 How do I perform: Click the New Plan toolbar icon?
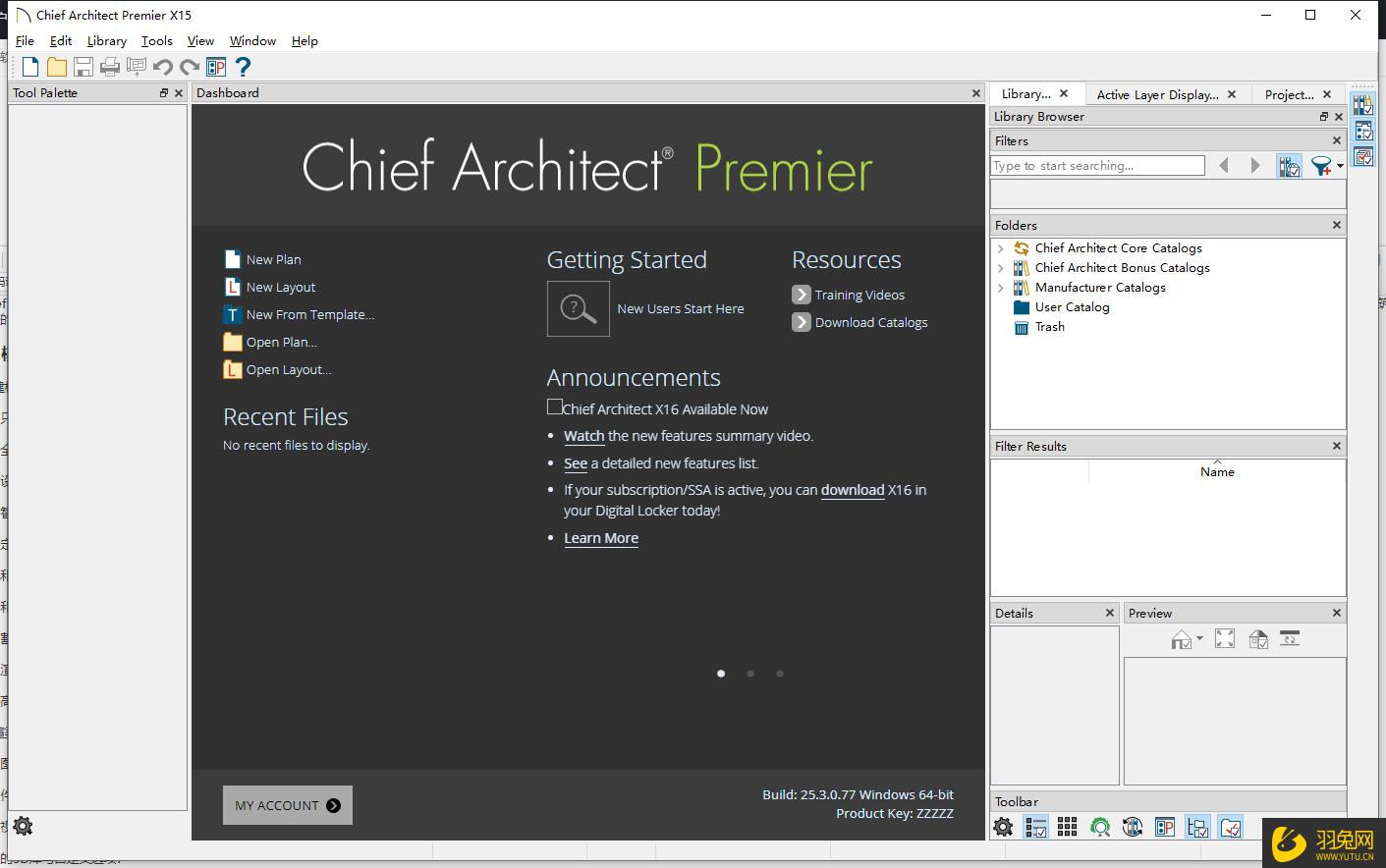pos(30,67)
